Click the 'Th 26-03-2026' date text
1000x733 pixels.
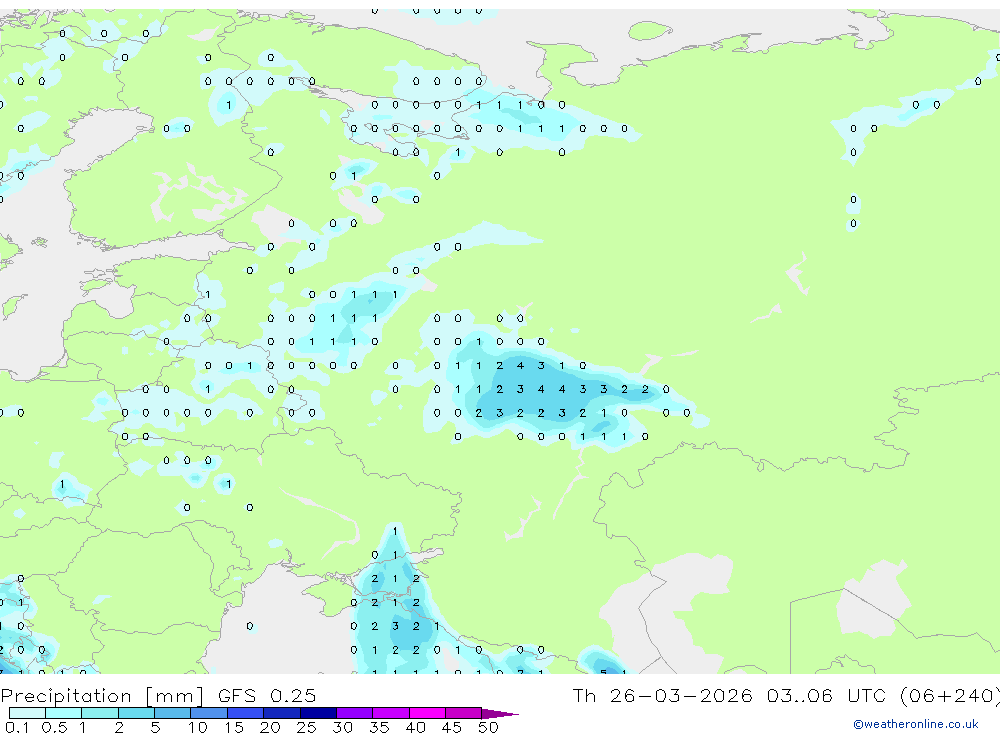coord(662,695)
